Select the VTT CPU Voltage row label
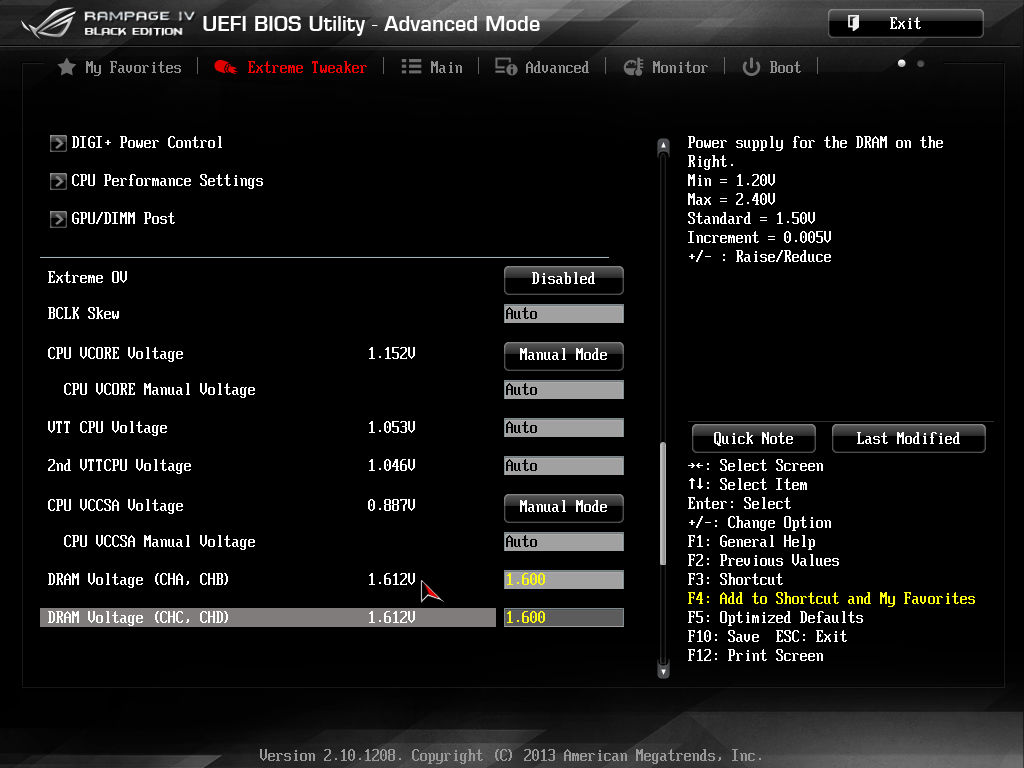 [x=108, y=428]
